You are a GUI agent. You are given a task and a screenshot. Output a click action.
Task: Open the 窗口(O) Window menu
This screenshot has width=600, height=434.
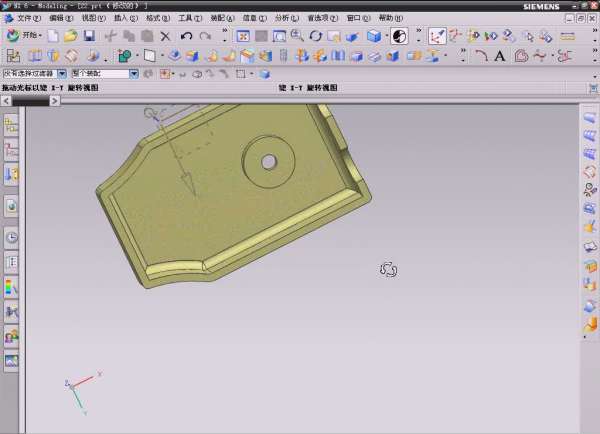coord(358,18)
